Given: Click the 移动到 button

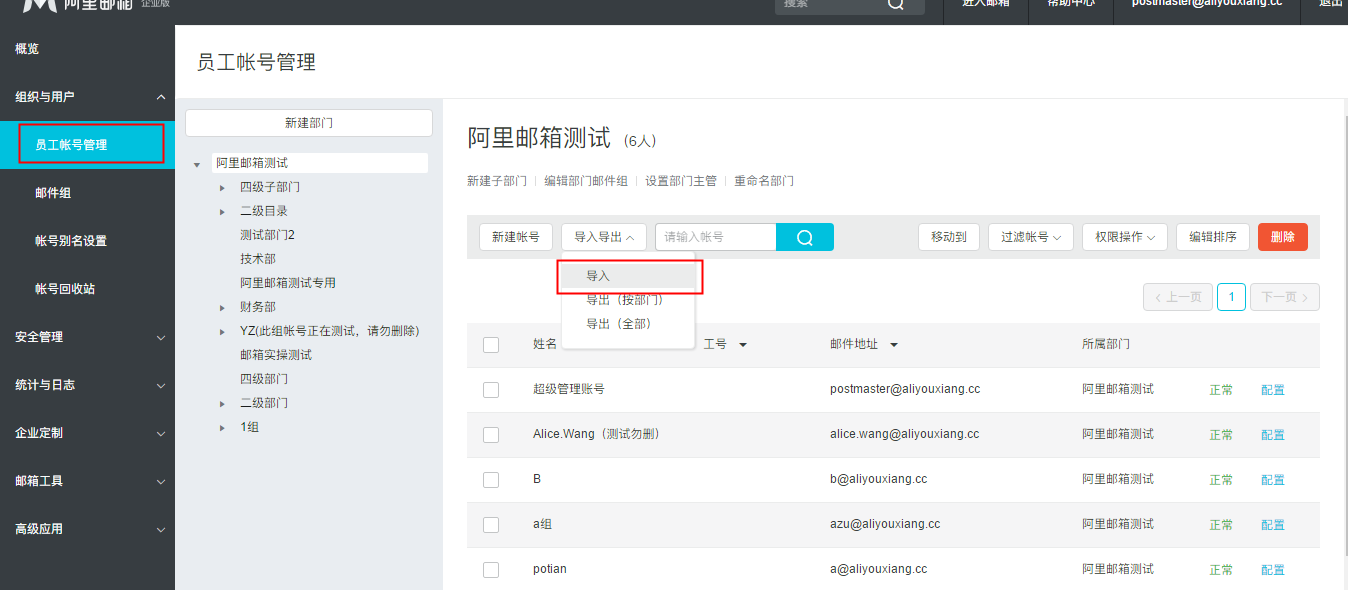Looking at the screenshot, I should (x=949, y=237).
